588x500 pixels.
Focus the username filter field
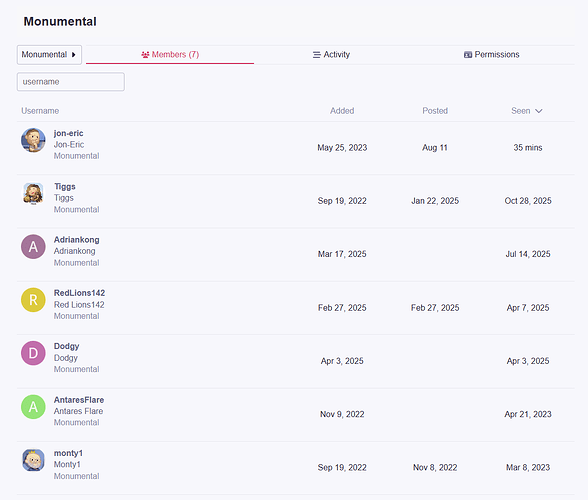(x=70, y=82)
